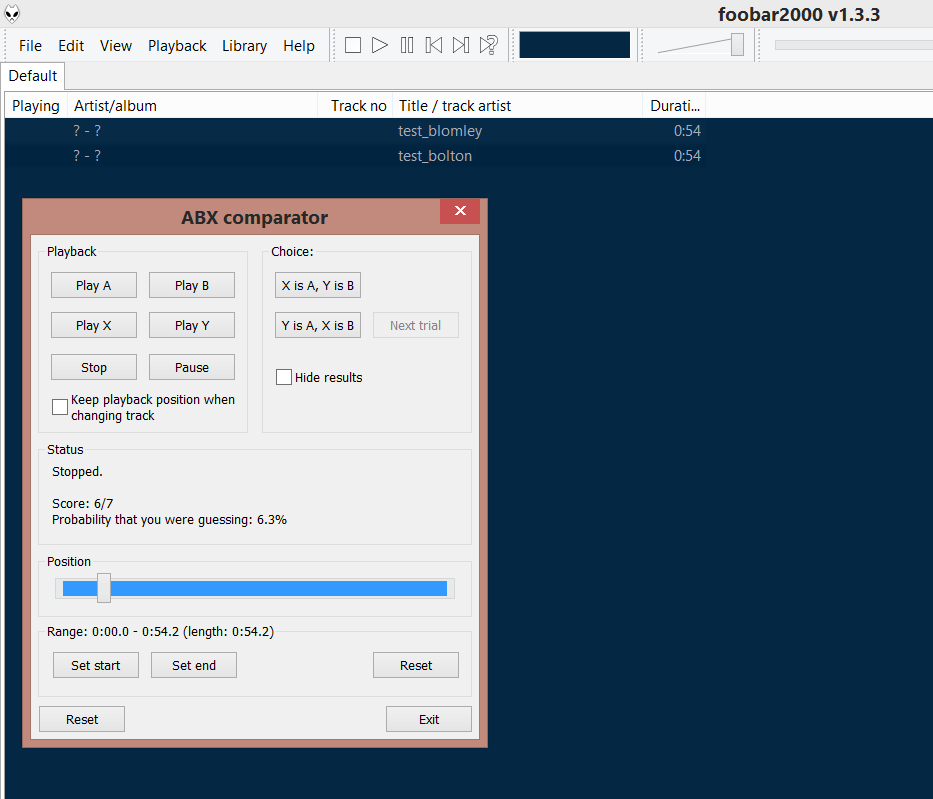Click the Duration column header
The height and width of the screenshot is (799, 933).
(x=674, y=106)
